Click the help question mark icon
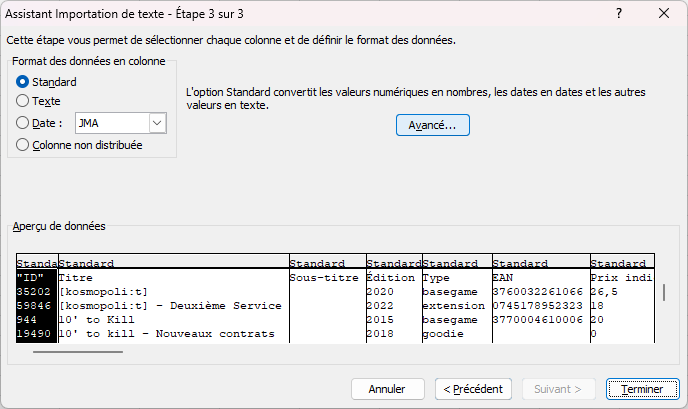688x409 pixels. (620, 13)
